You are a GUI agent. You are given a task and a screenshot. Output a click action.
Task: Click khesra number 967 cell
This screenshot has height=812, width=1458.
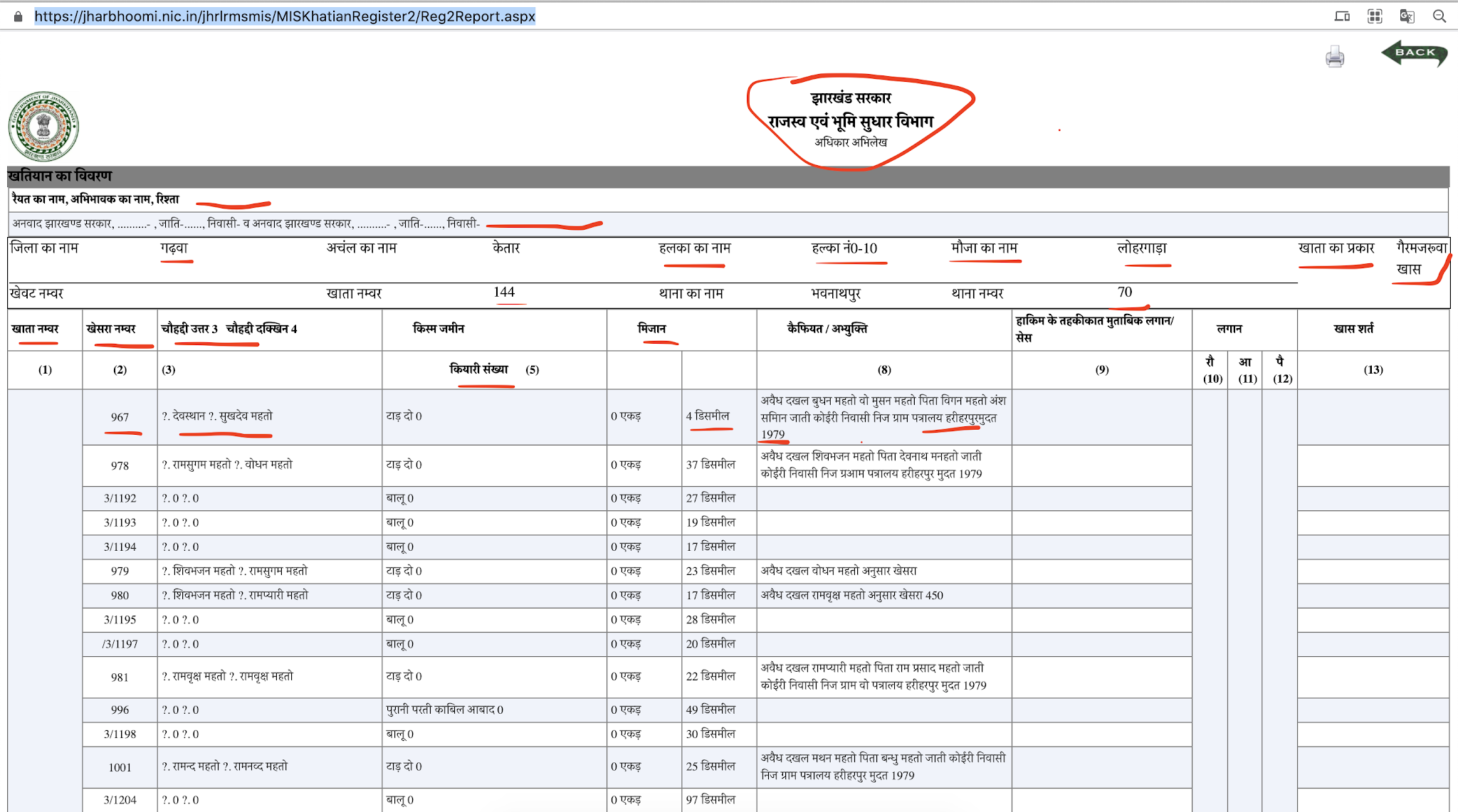pos(120,417)
